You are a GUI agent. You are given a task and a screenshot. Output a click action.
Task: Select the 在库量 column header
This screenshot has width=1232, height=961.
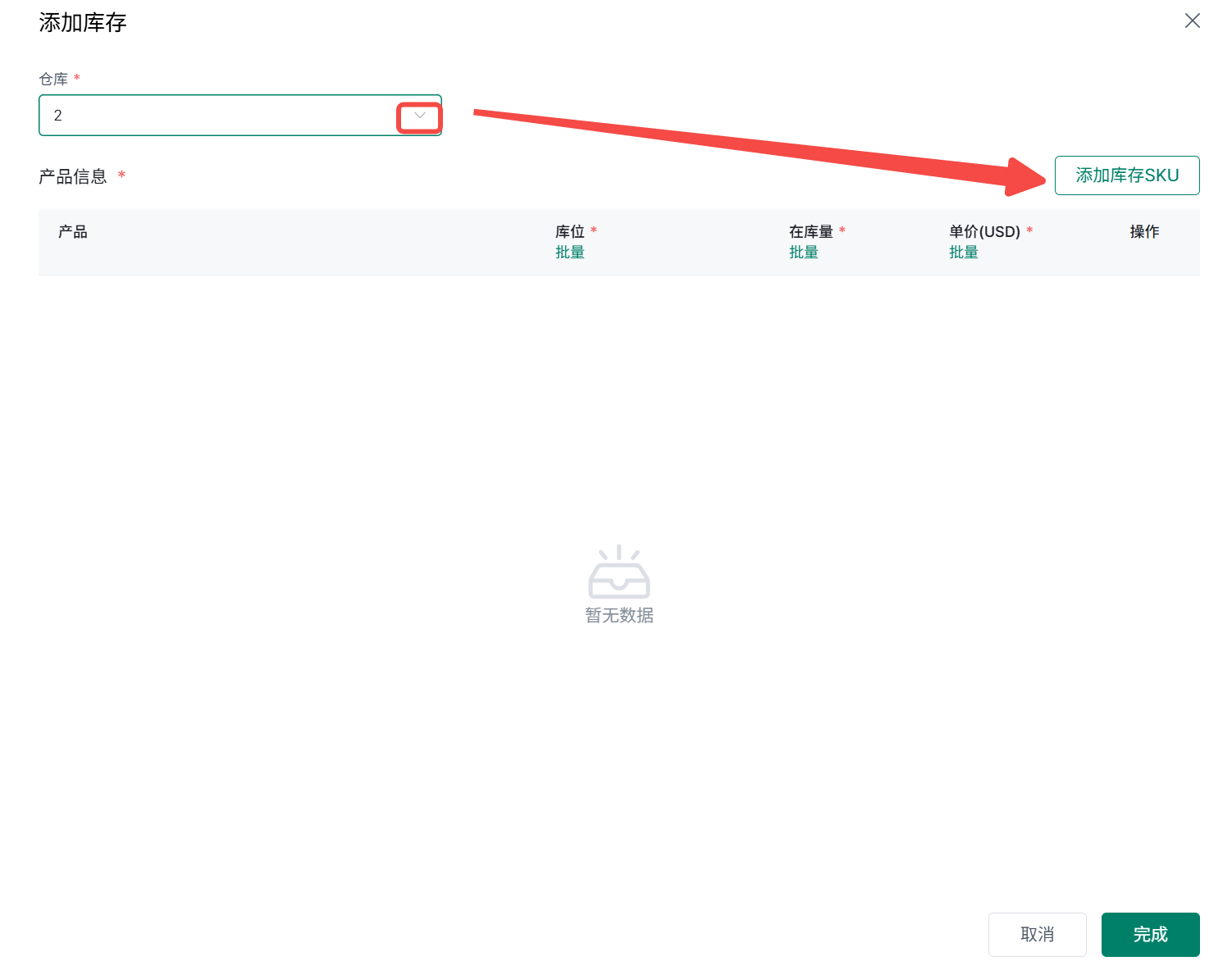pyautogui.click(x=811, y=232)
